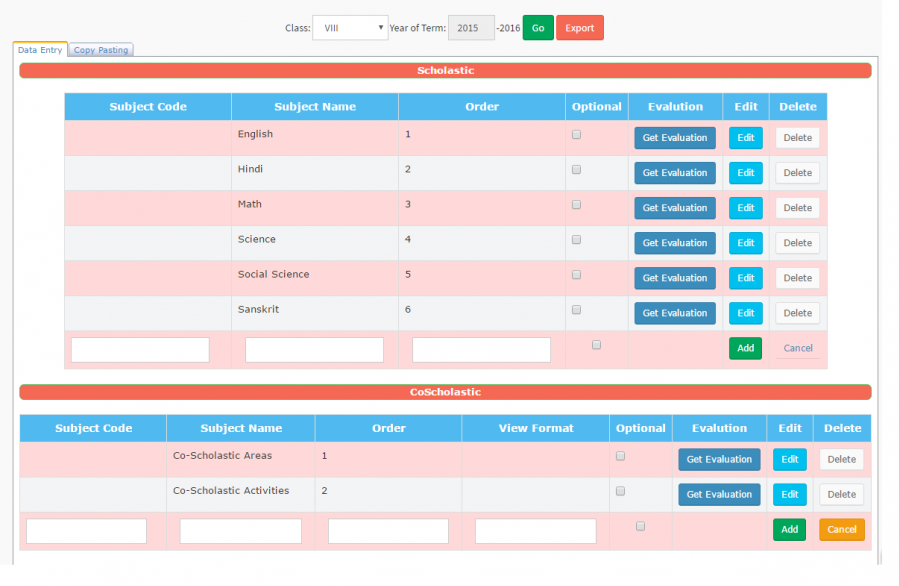Focus the CoScholastic View Format input field

click(x=535, y=531)
